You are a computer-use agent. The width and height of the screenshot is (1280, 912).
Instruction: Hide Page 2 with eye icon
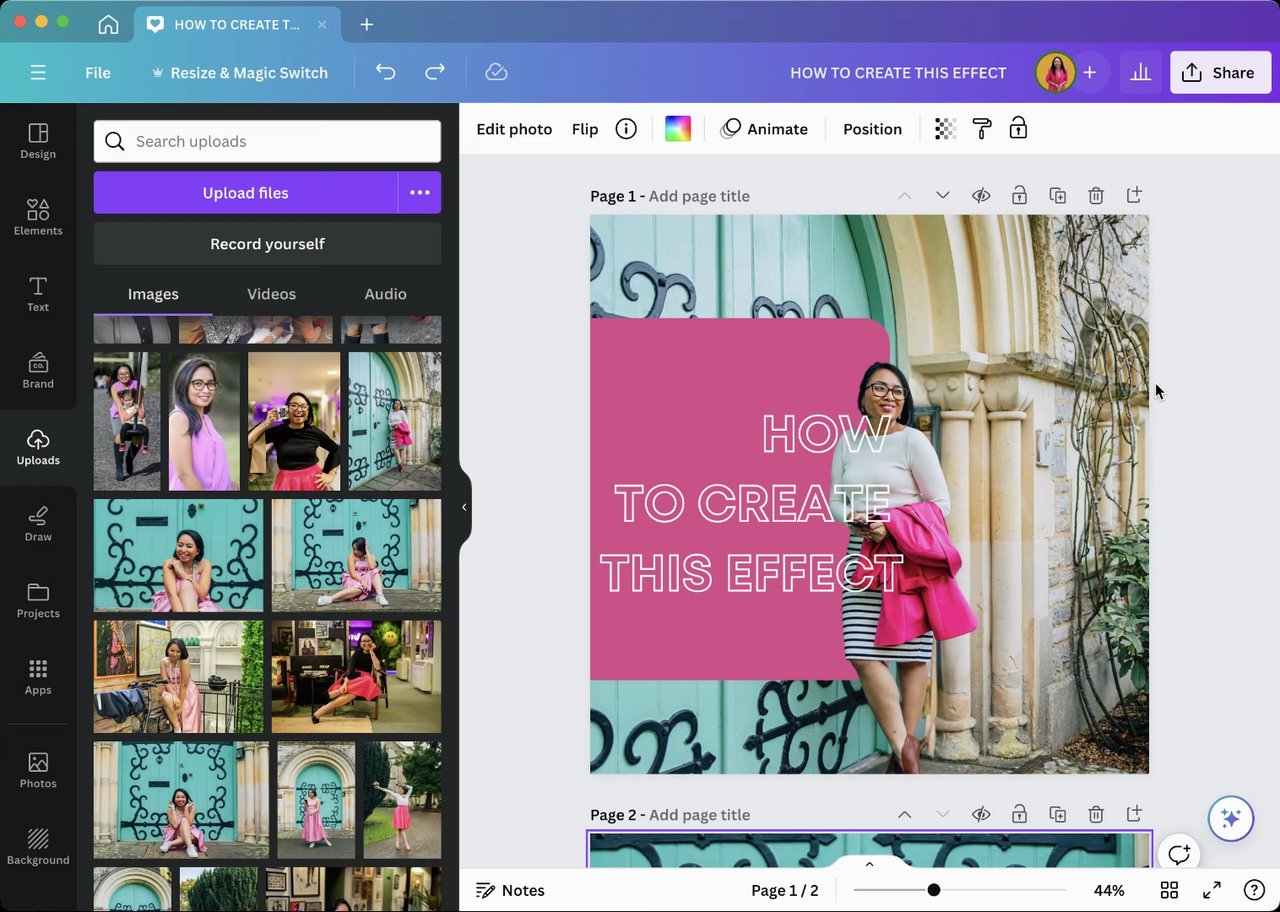[981, 815]
